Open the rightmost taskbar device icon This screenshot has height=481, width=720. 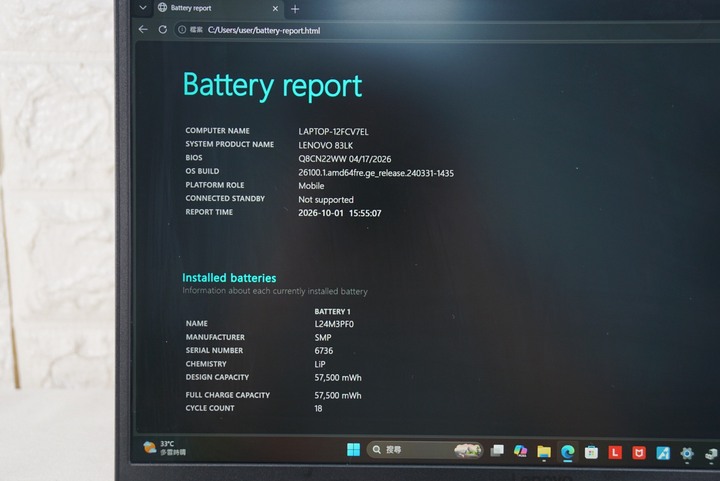click(x=711, y=454)
